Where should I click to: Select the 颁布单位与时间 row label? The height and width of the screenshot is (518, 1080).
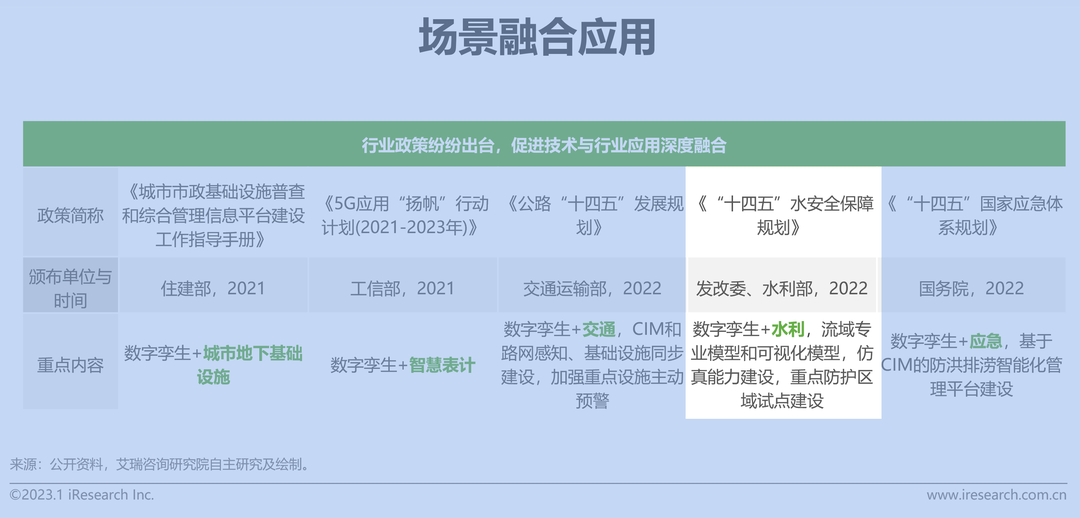point(70,288)
